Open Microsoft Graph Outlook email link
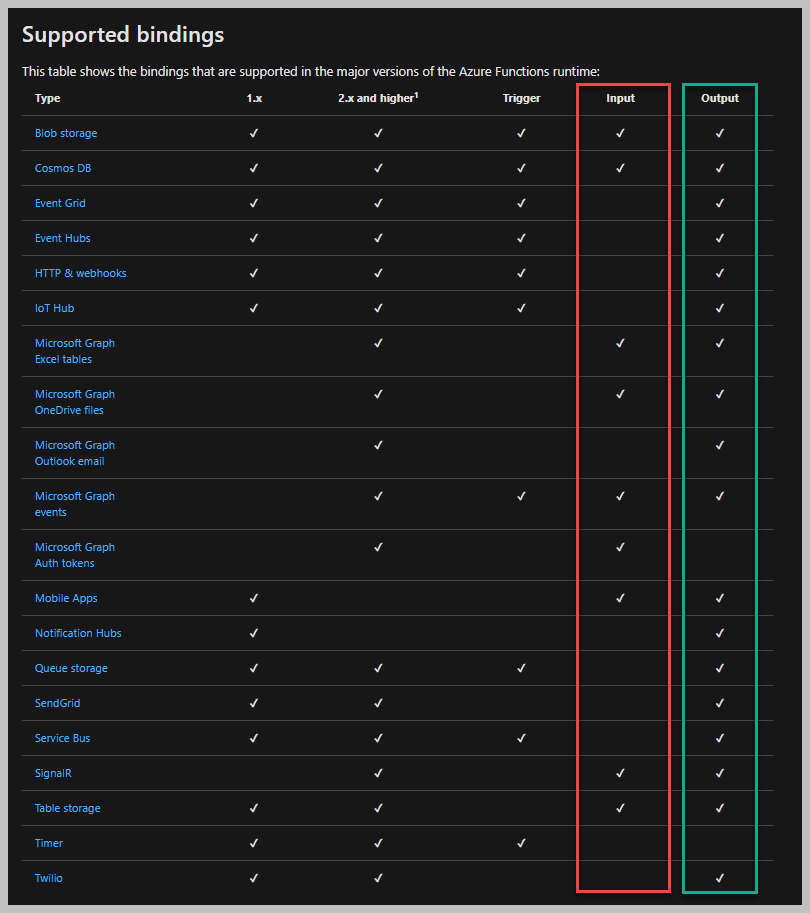Screen dimensions: 810x913 point(75,453)
